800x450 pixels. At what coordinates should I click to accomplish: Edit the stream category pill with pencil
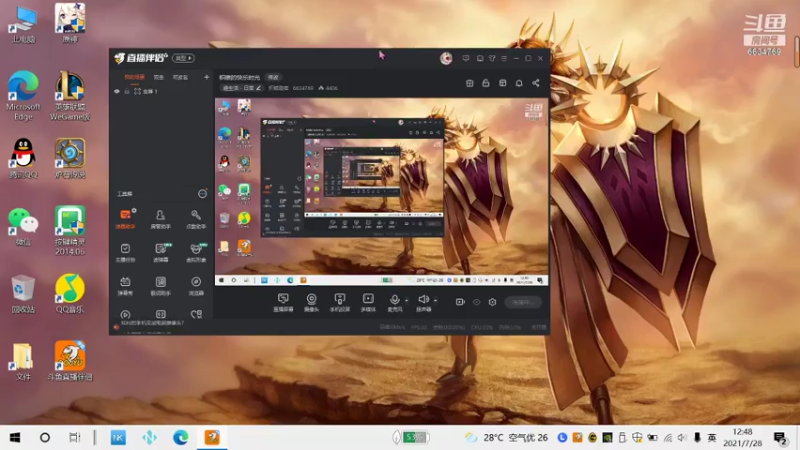tap(241, 88)
